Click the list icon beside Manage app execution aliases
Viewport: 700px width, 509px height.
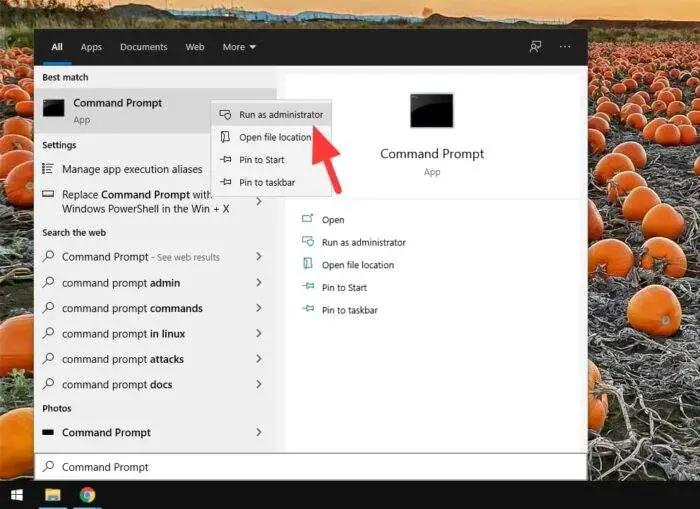(48, 169)
